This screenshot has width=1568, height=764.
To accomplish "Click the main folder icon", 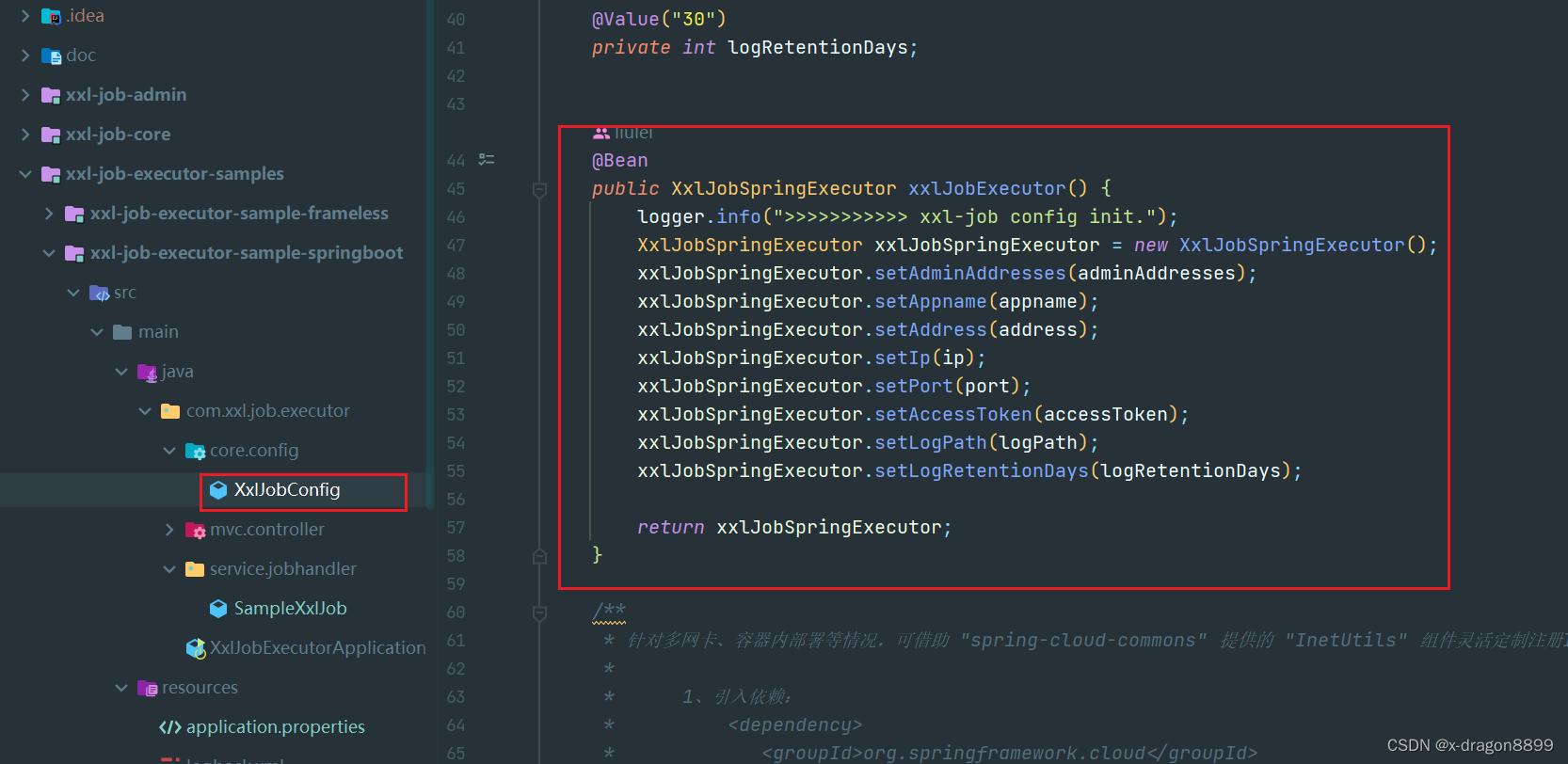I will point(122,332).
